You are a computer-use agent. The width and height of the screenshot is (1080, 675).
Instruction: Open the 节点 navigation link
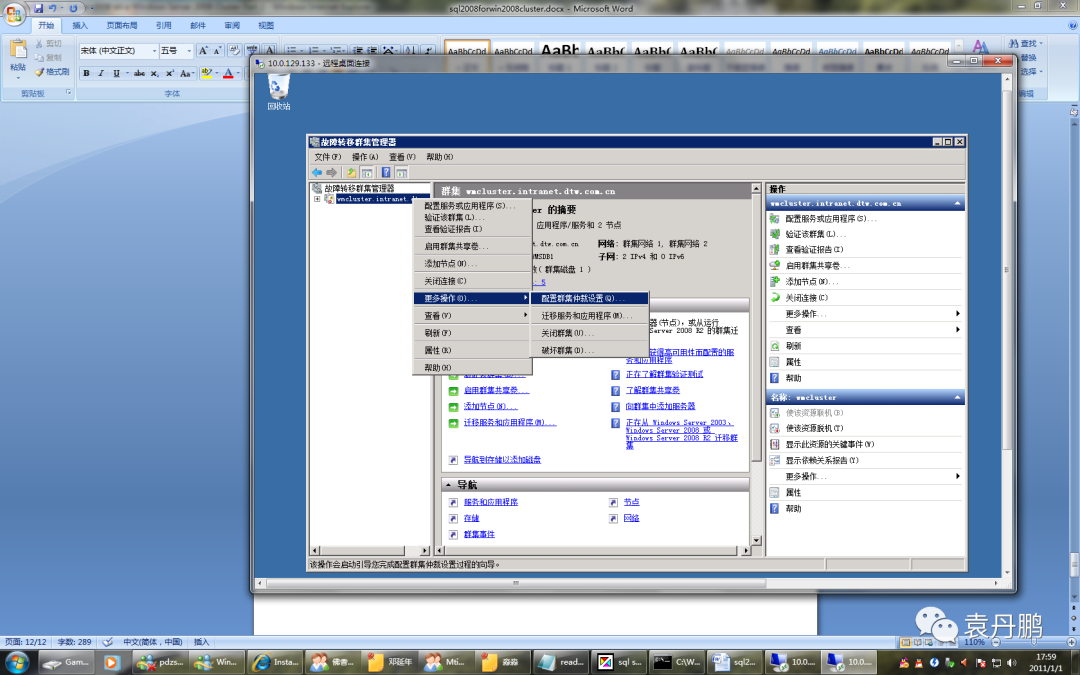point(631,502)
